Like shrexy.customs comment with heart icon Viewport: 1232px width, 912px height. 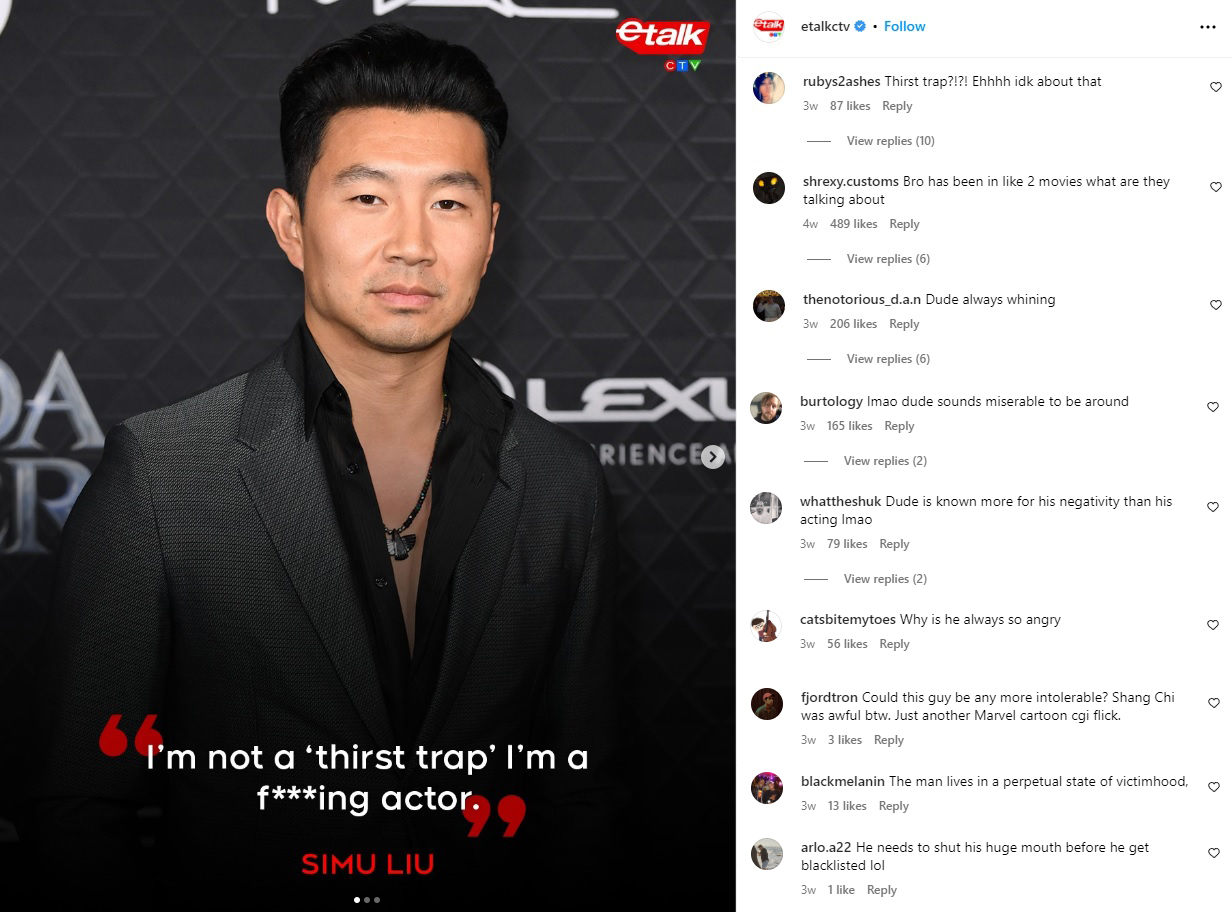click(1215, 187)
